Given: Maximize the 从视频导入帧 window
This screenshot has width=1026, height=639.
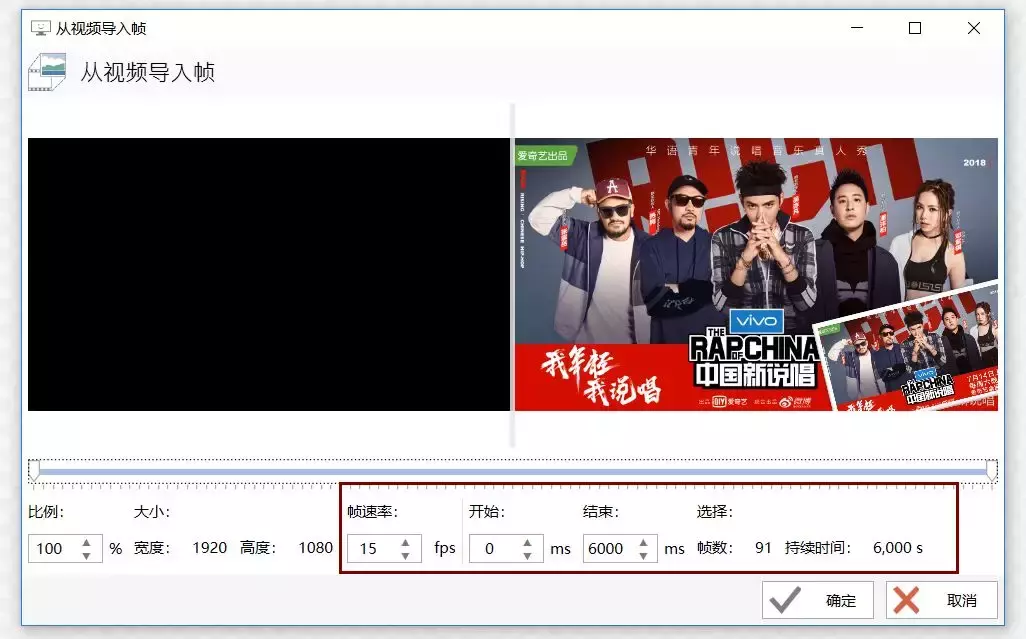Looking at the screenshot, I should (915, 28).
